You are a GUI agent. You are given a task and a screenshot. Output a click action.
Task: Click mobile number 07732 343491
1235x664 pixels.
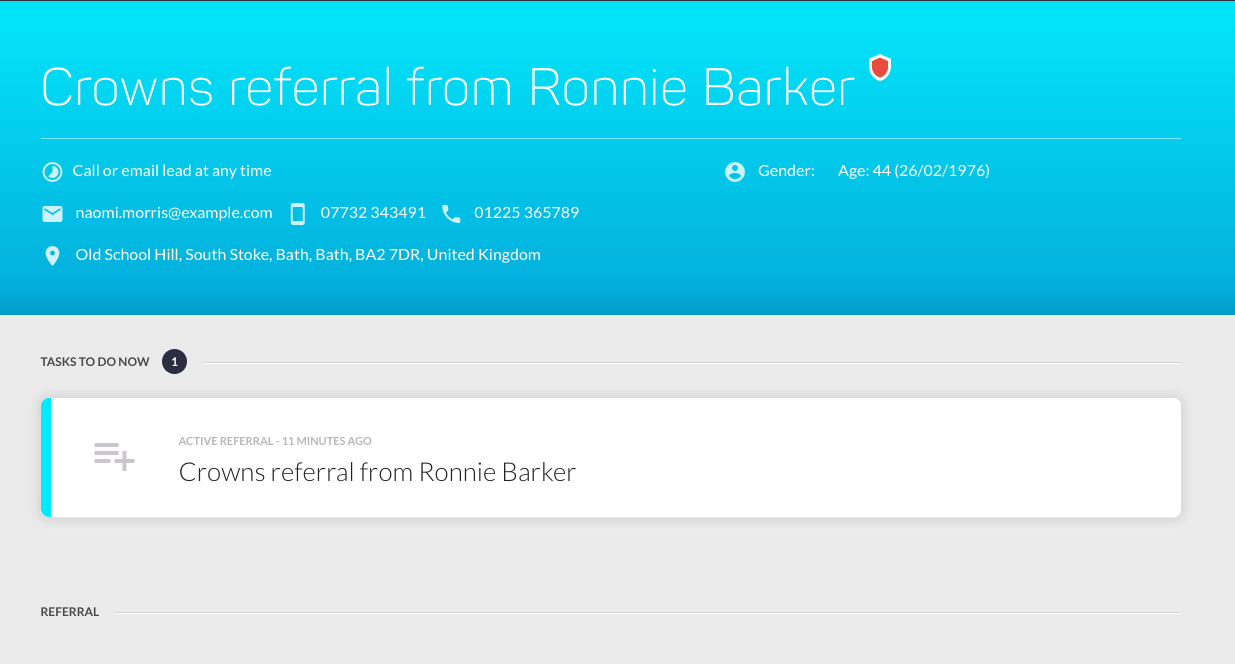click(x=373, y=213)
